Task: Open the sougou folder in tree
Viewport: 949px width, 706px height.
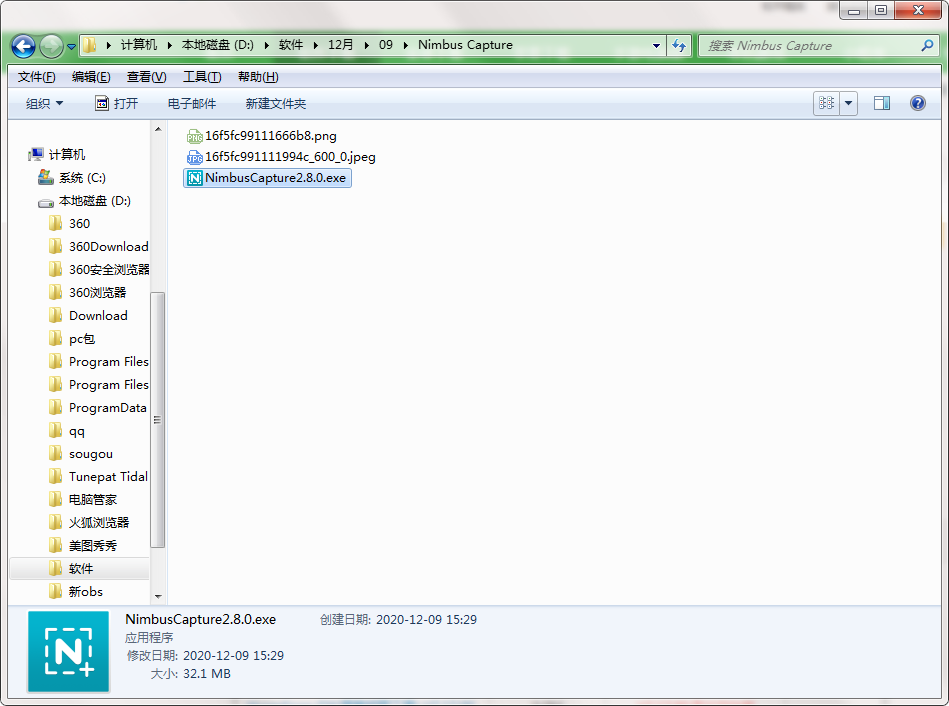Action: [x=80, y=454]
